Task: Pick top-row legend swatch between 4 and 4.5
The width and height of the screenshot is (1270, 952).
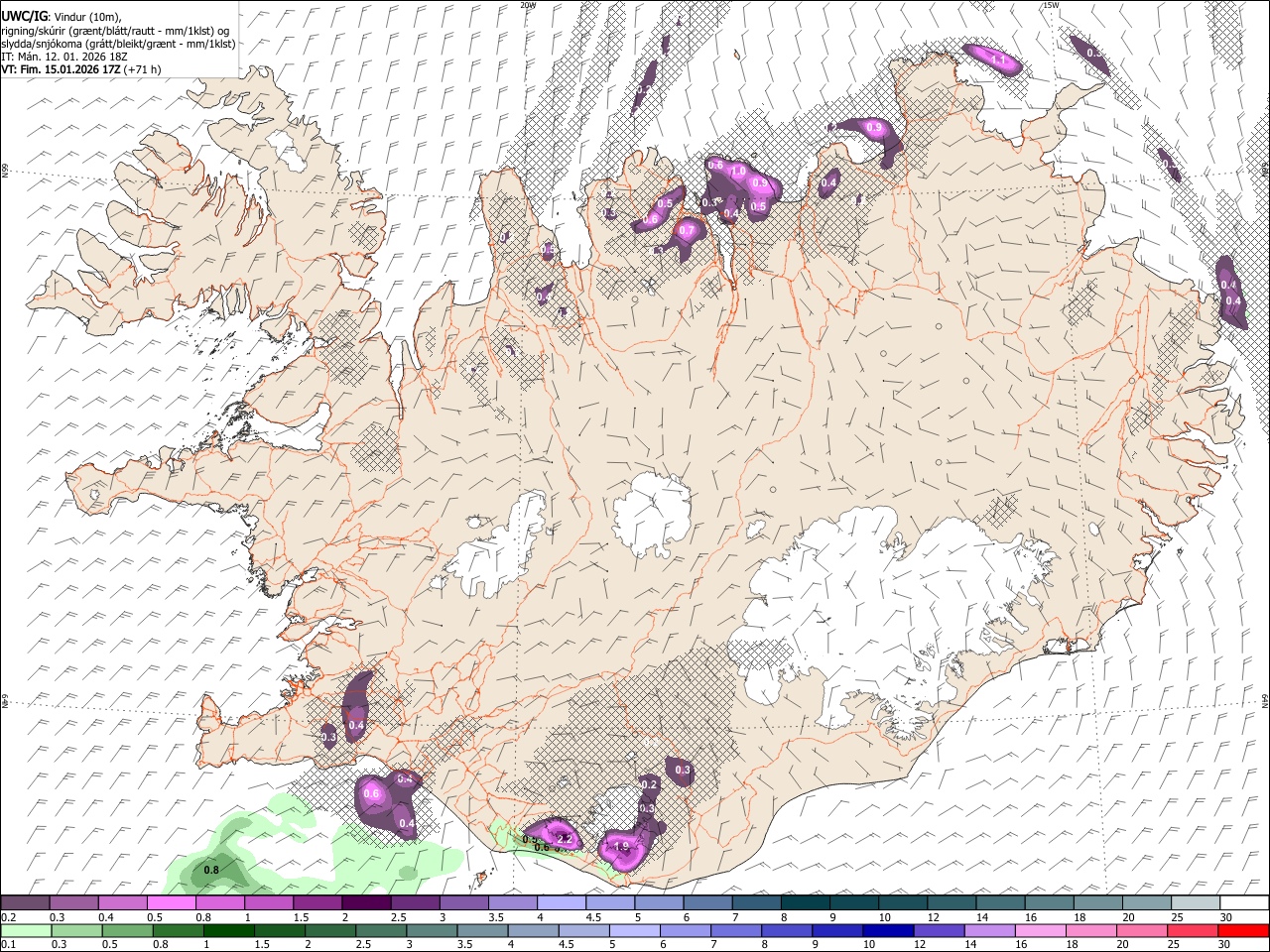Action: coord(562,903)
